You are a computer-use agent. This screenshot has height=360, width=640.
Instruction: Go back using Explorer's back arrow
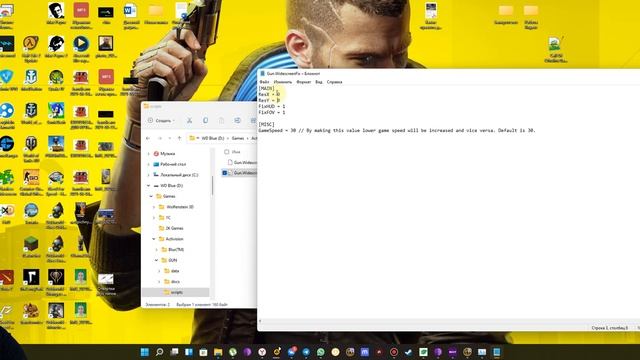point(148,138)
